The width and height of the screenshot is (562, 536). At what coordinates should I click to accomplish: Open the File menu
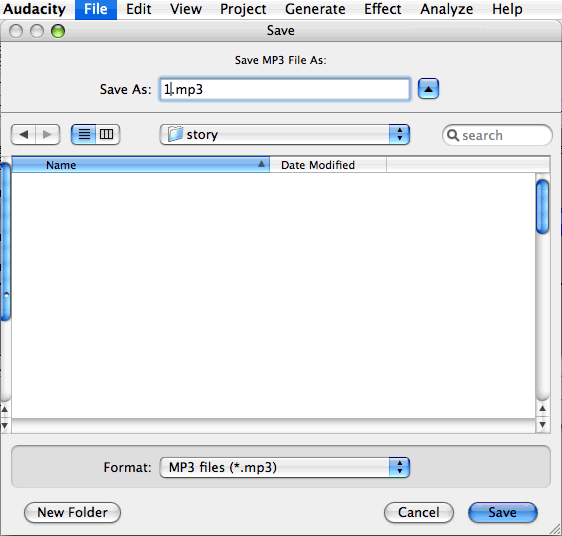click(x=96, y=9)
